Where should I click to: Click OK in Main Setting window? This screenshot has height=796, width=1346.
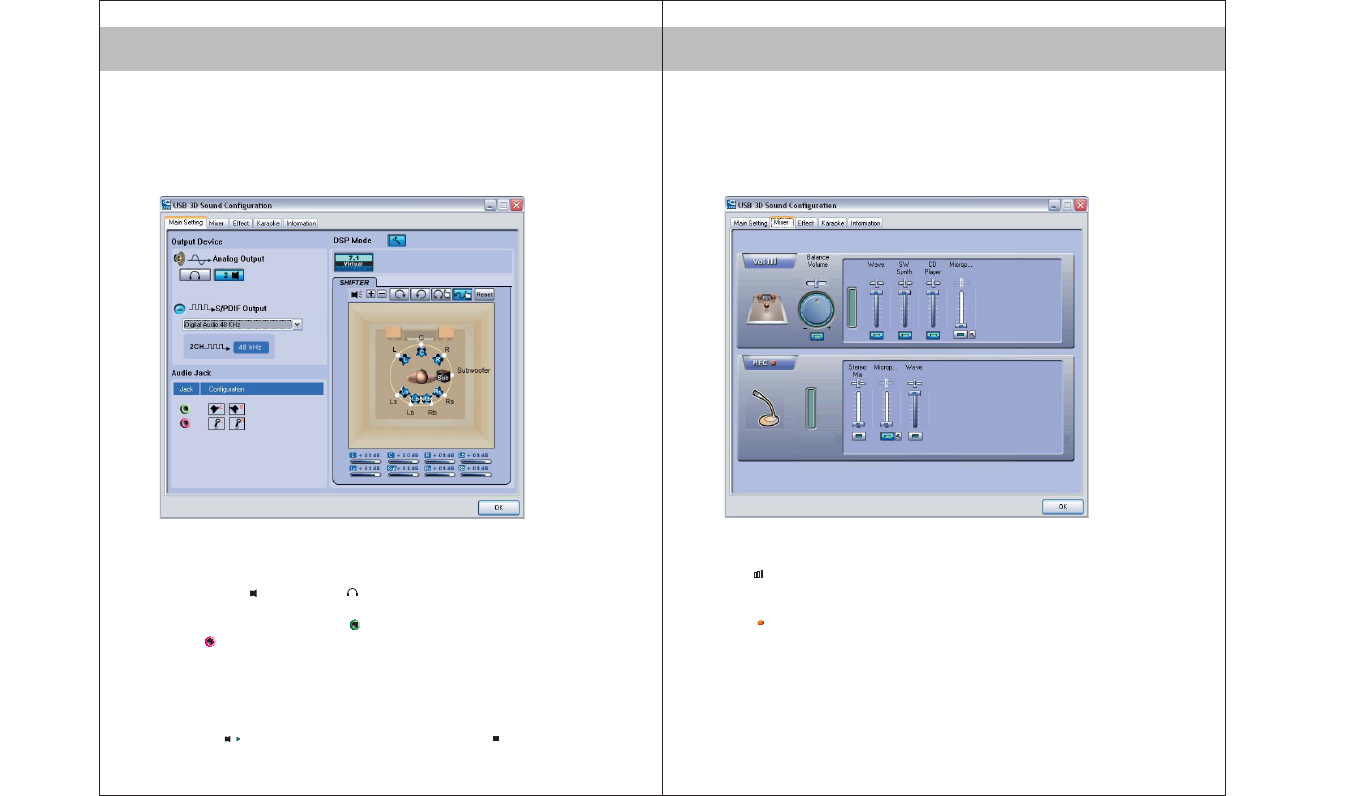[x=499, y=508]
